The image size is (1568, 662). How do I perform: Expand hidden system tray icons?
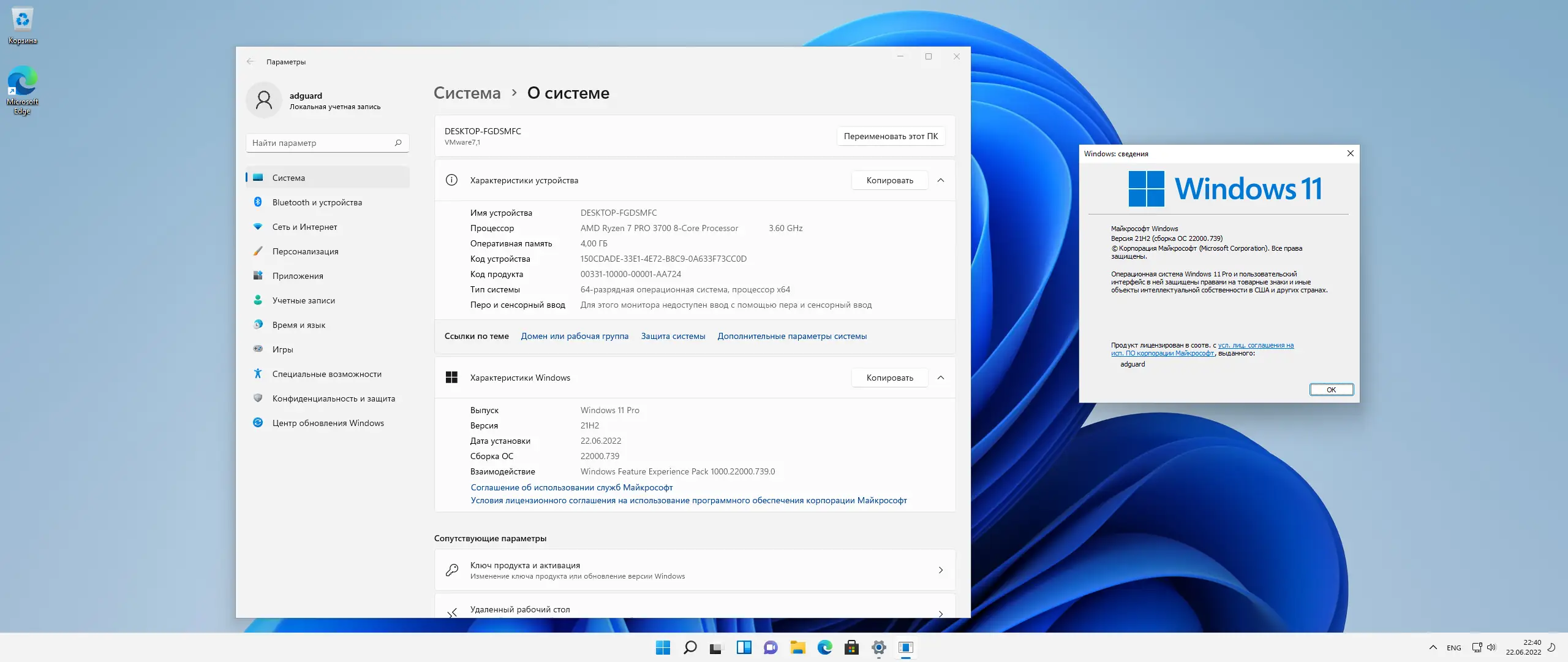click(1433, 647)
